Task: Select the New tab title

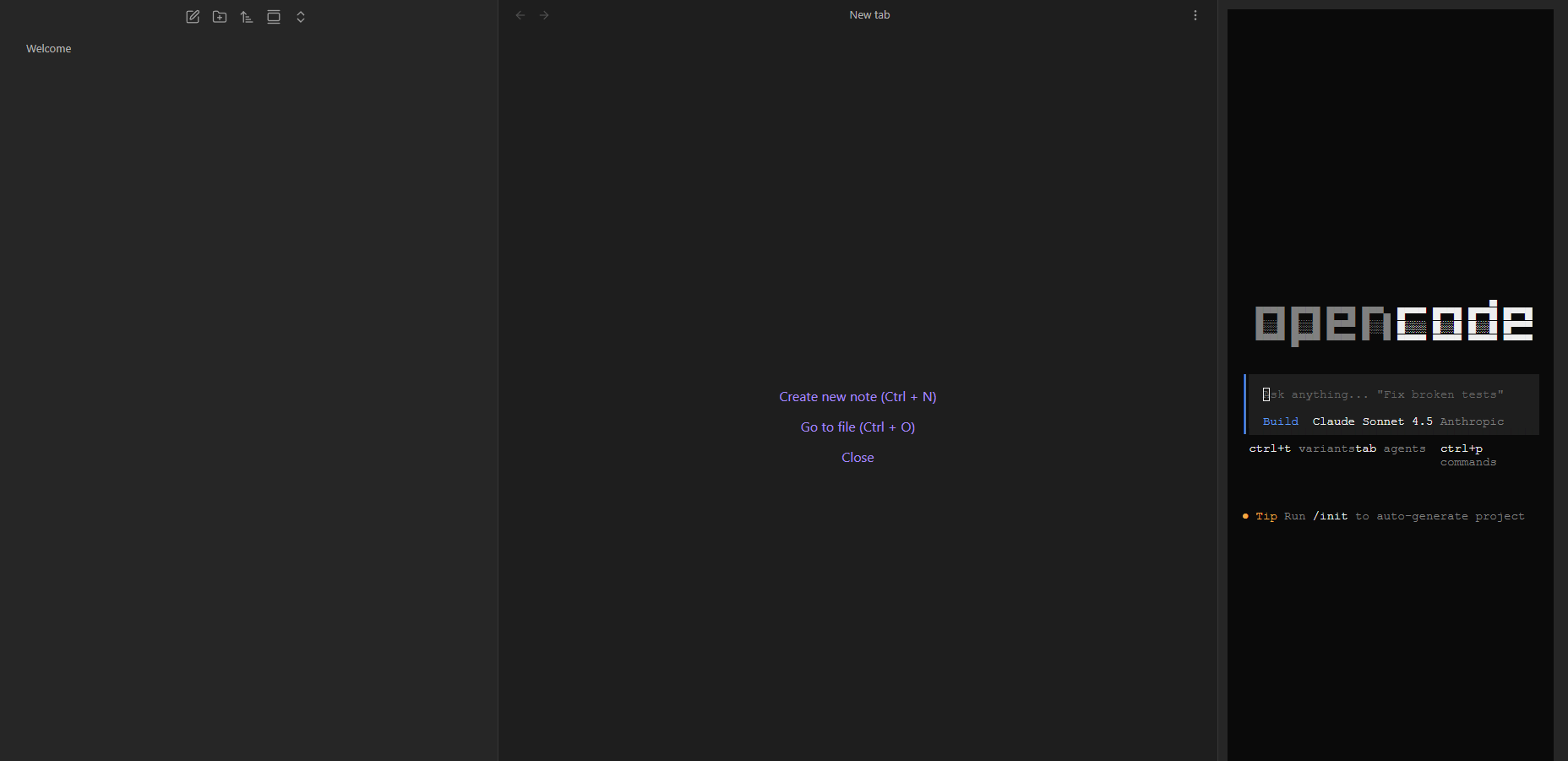Action: click(x=869, y=15)
